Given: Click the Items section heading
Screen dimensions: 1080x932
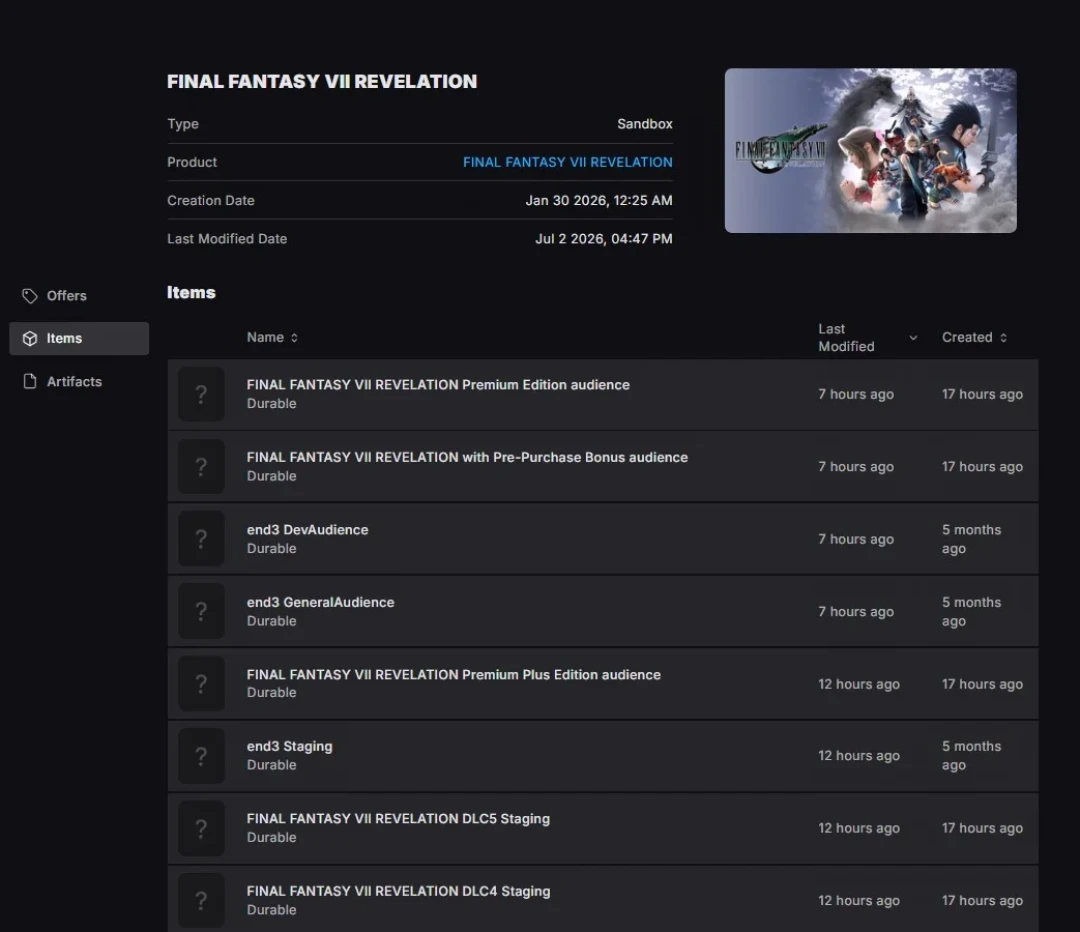Looking at the screenshot, I should (191, 293).
